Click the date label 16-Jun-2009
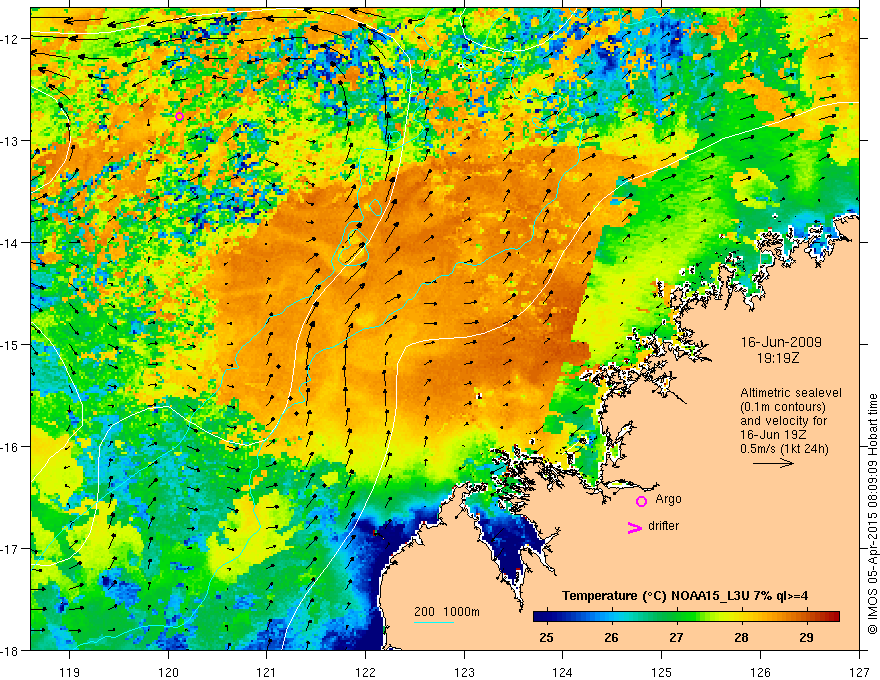The width and height of the screenshot is (880, 680). [x=781, y=342]
